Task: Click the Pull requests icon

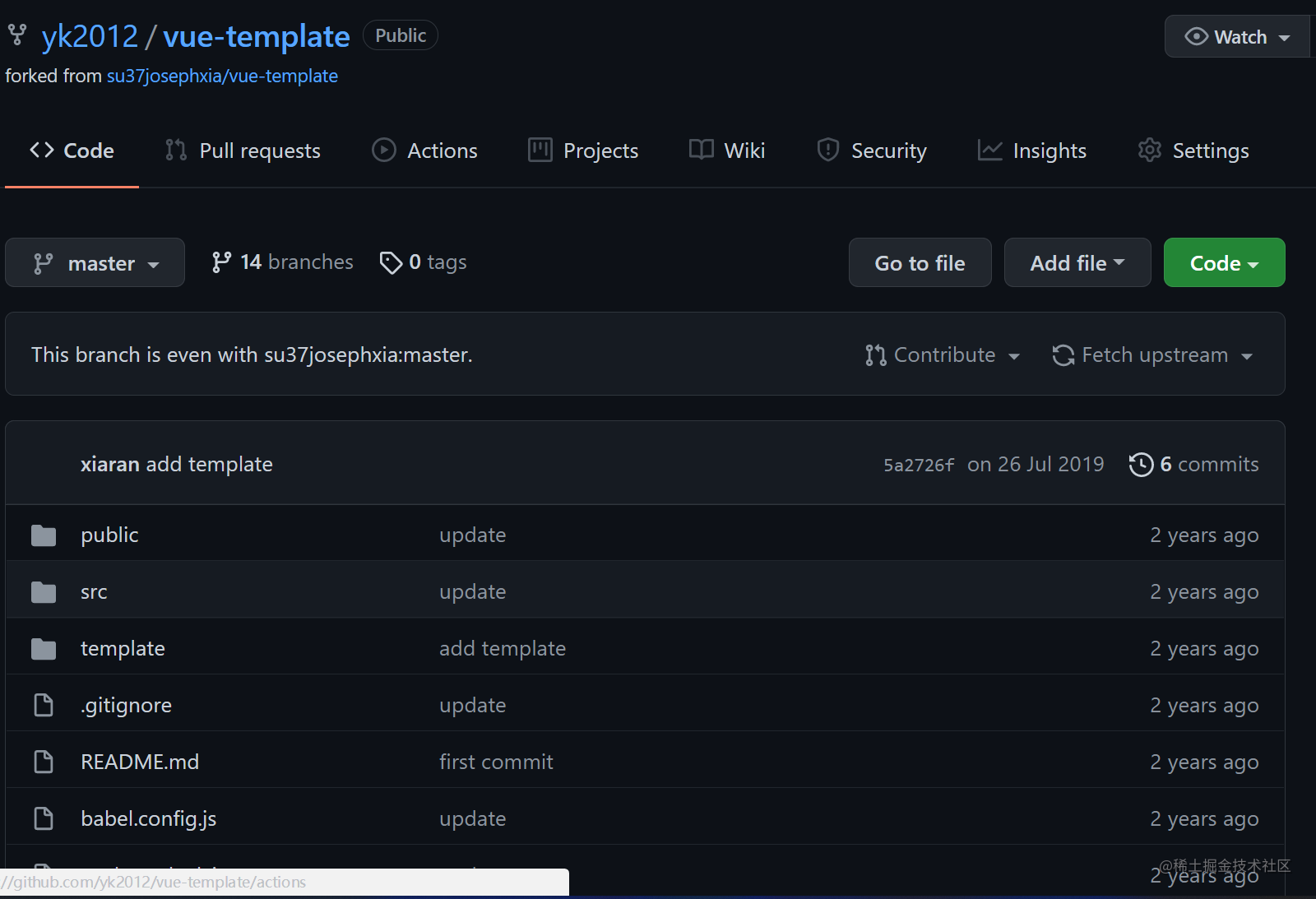Action: coord(176,150)
